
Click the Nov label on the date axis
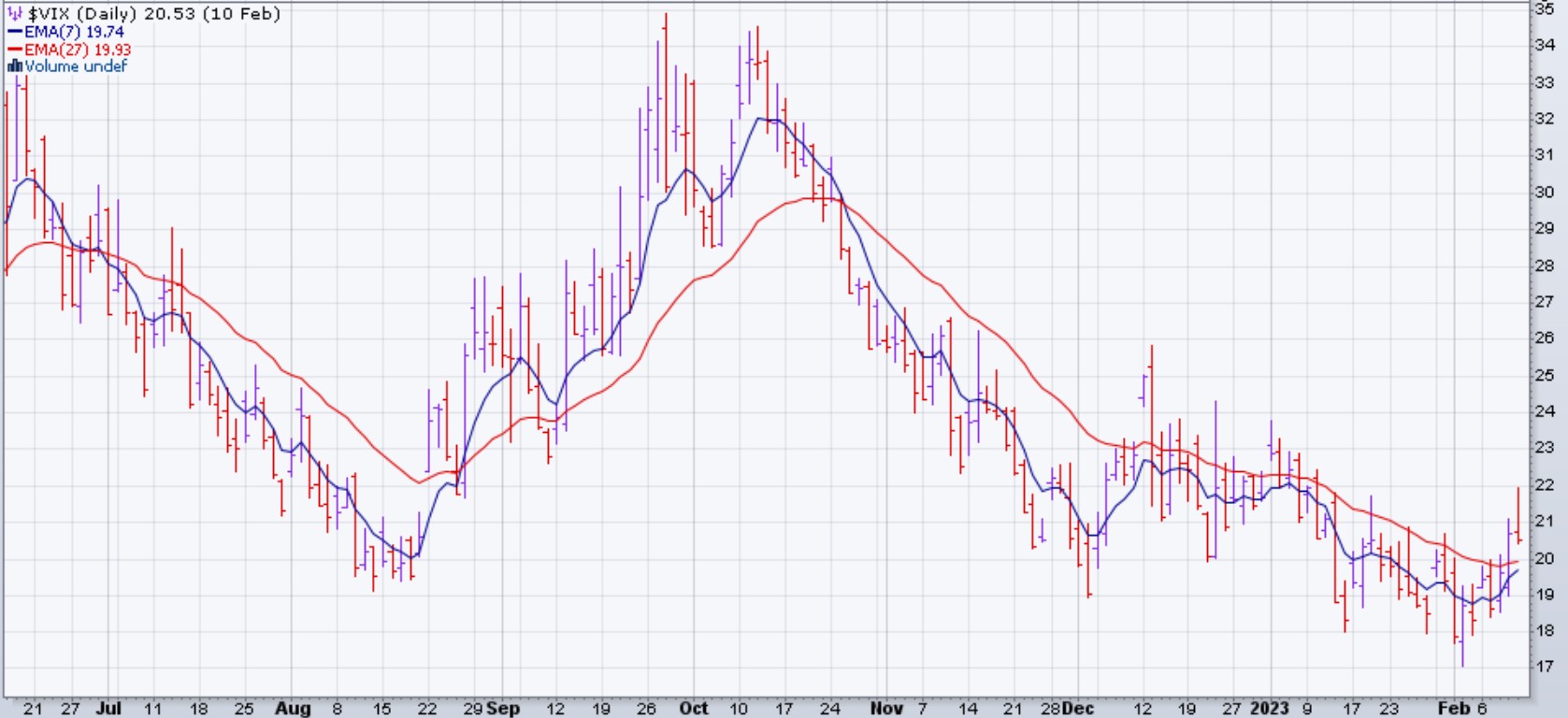coord(886,709)
